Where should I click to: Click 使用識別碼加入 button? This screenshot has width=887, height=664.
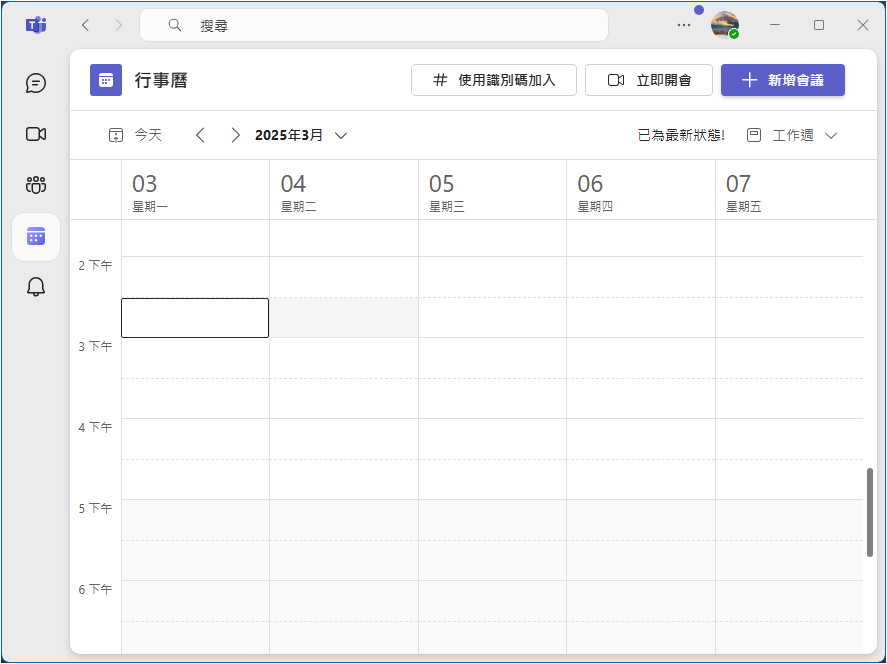(x=494, y=80)
